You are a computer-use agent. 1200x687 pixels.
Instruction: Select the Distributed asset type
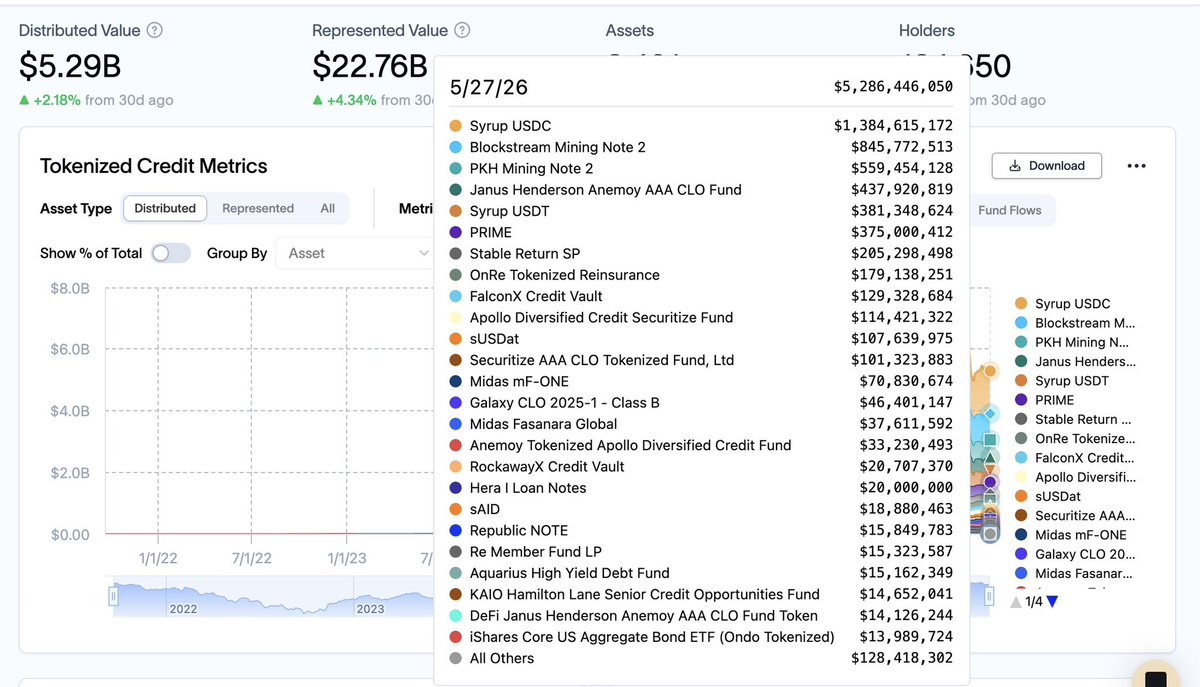click(x=165, y=208)
